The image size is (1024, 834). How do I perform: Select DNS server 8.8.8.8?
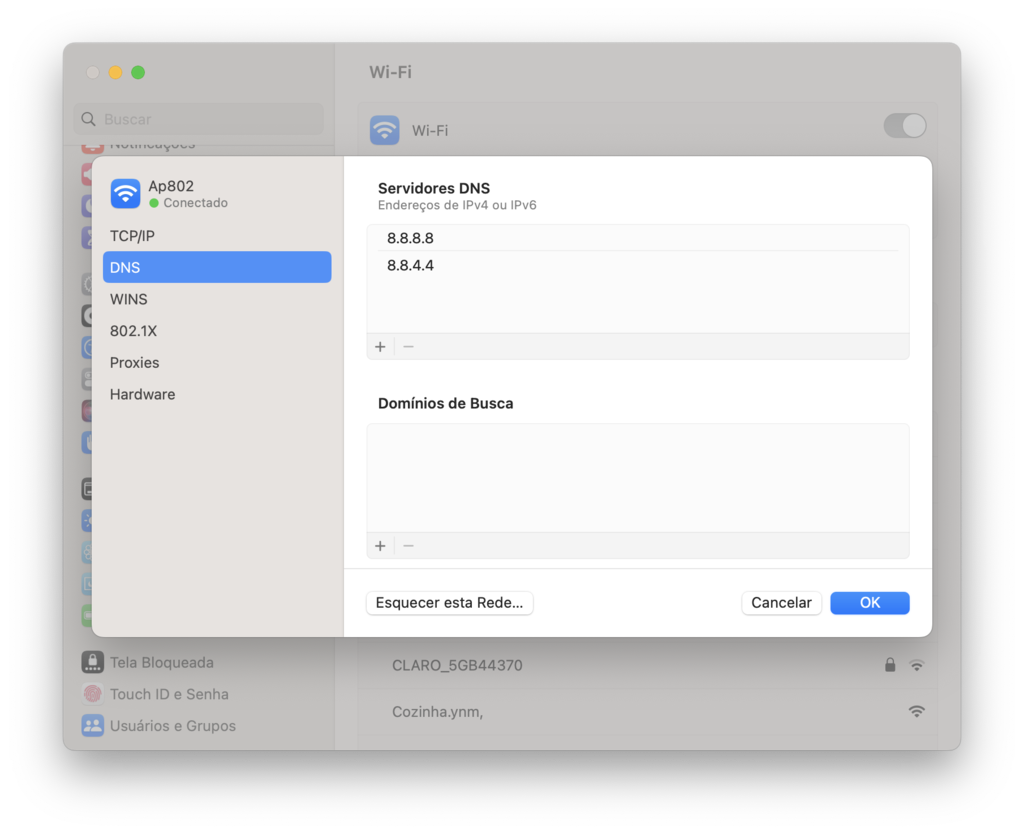(637, 238)
